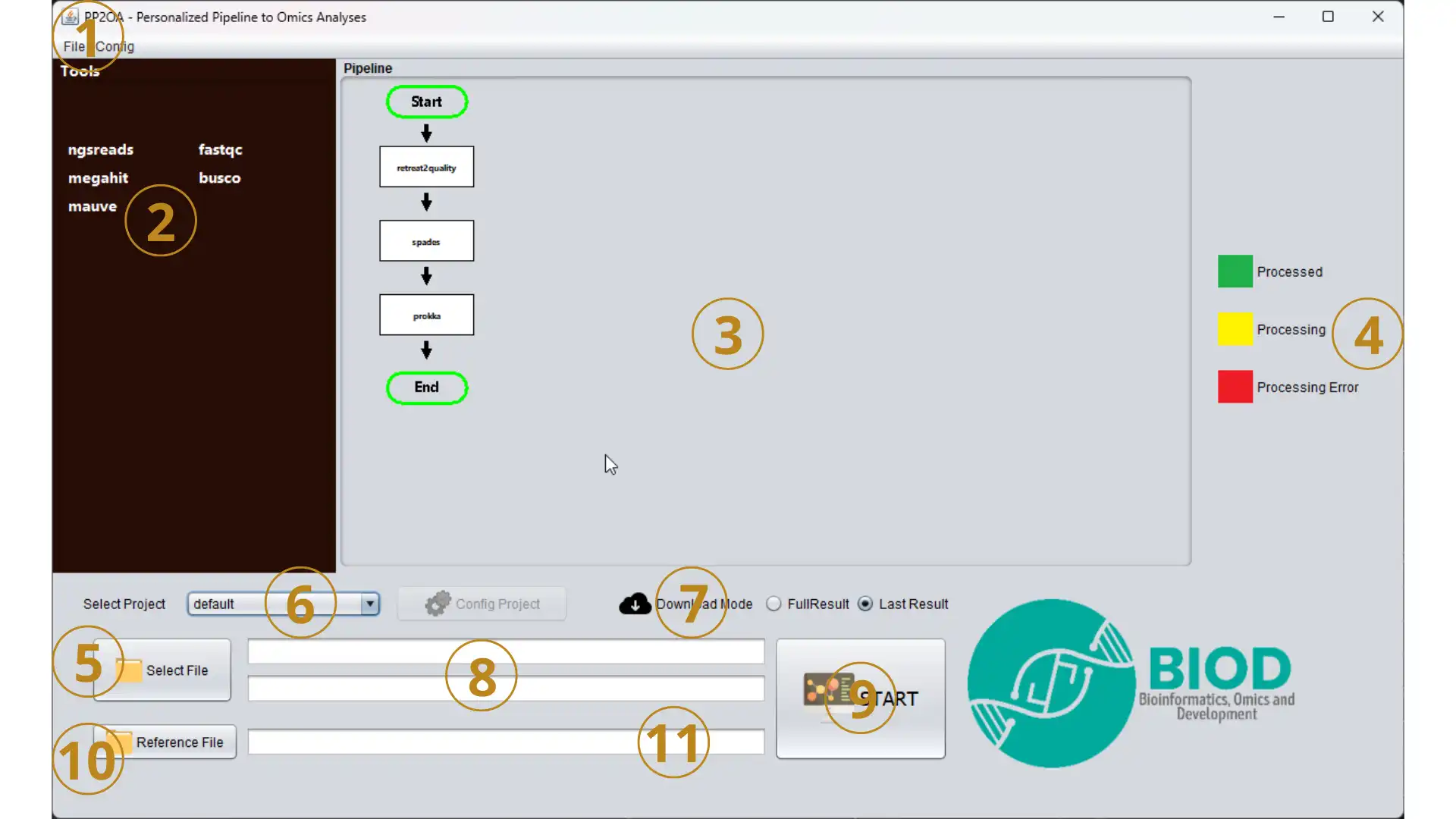Click the Start pipeline node button
Screen dimensions: 1456x819
pos(426,101)
